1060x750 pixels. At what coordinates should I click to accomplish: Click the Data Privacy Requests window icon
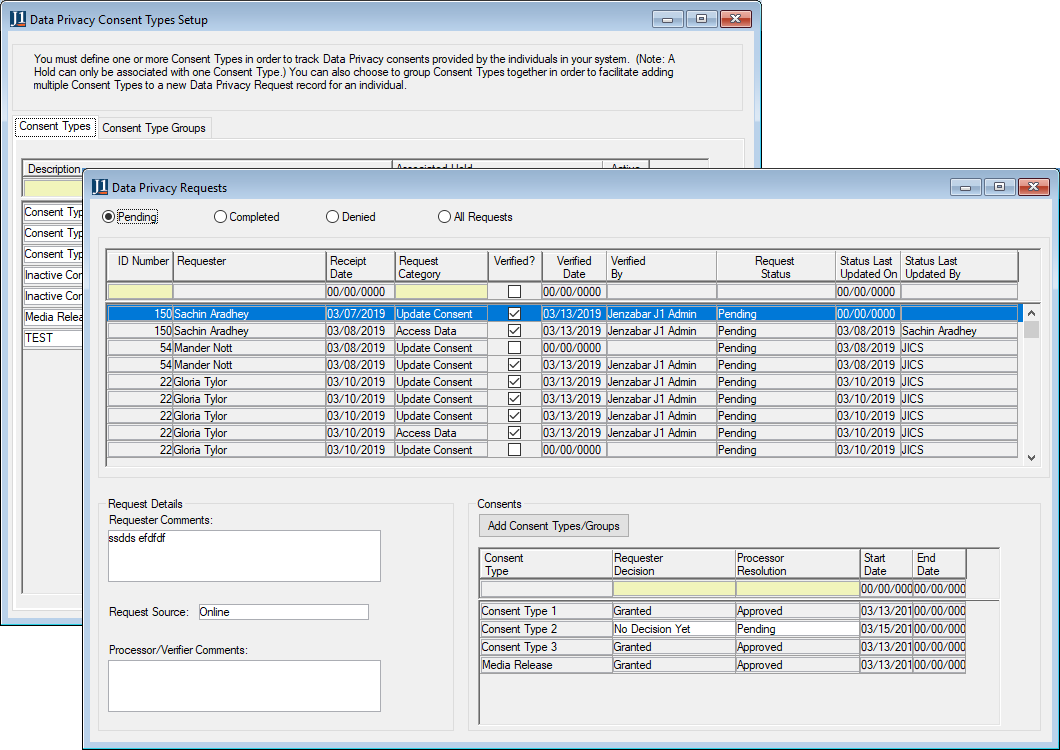pyautogui.click(x=98, y=187)
